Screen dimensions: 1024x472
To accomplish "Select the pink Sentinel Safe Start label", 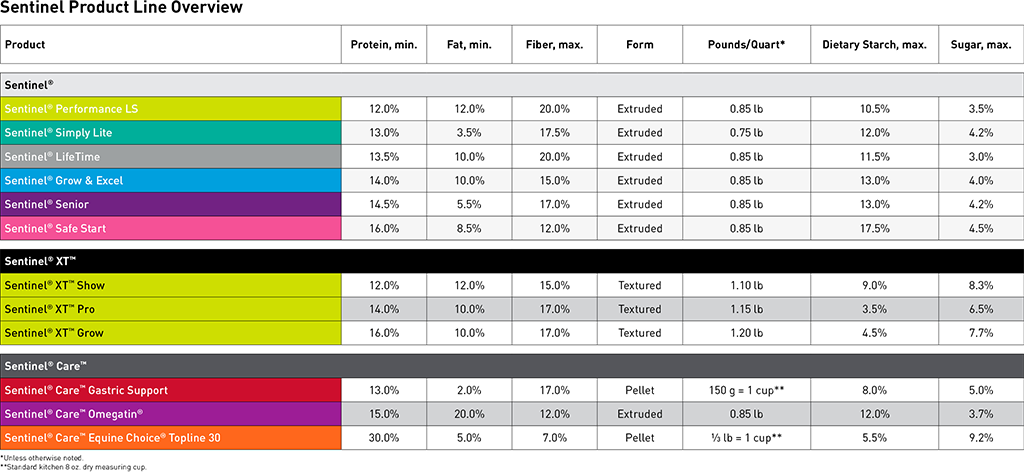I will pos(171,228).
